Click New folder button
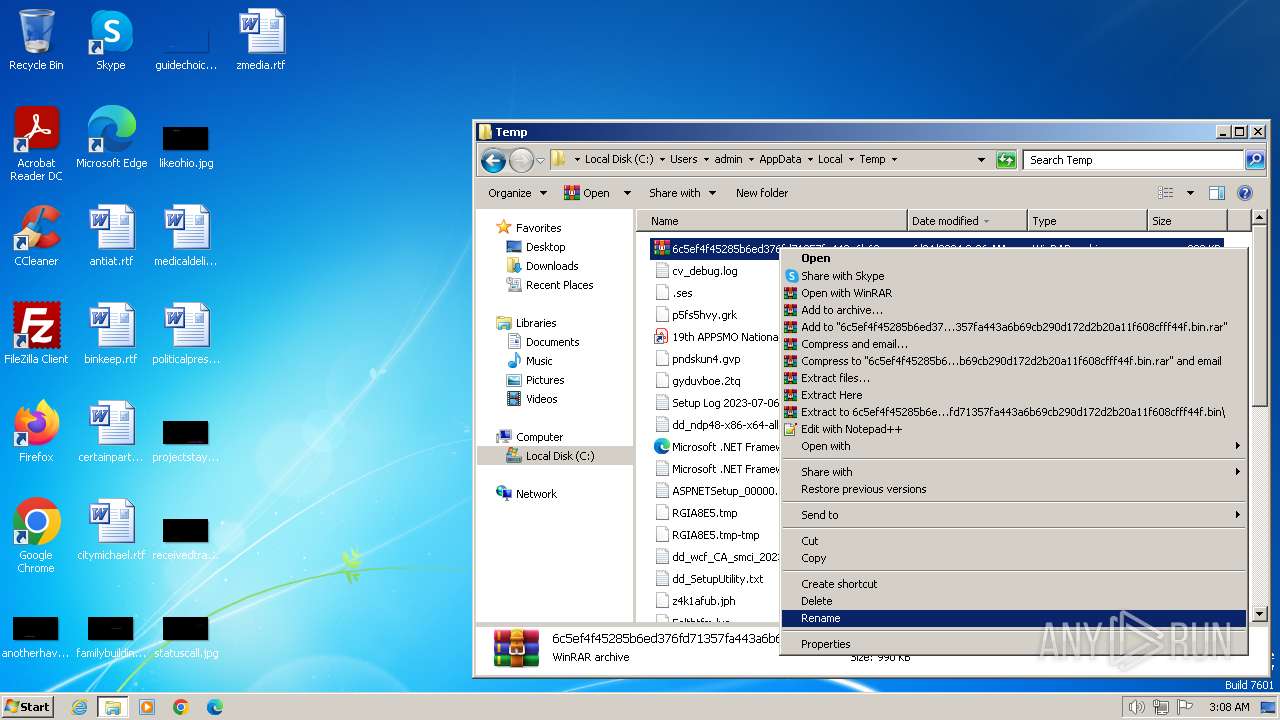Viewport: 1280px width, 720px height. (x=762, y=193)
